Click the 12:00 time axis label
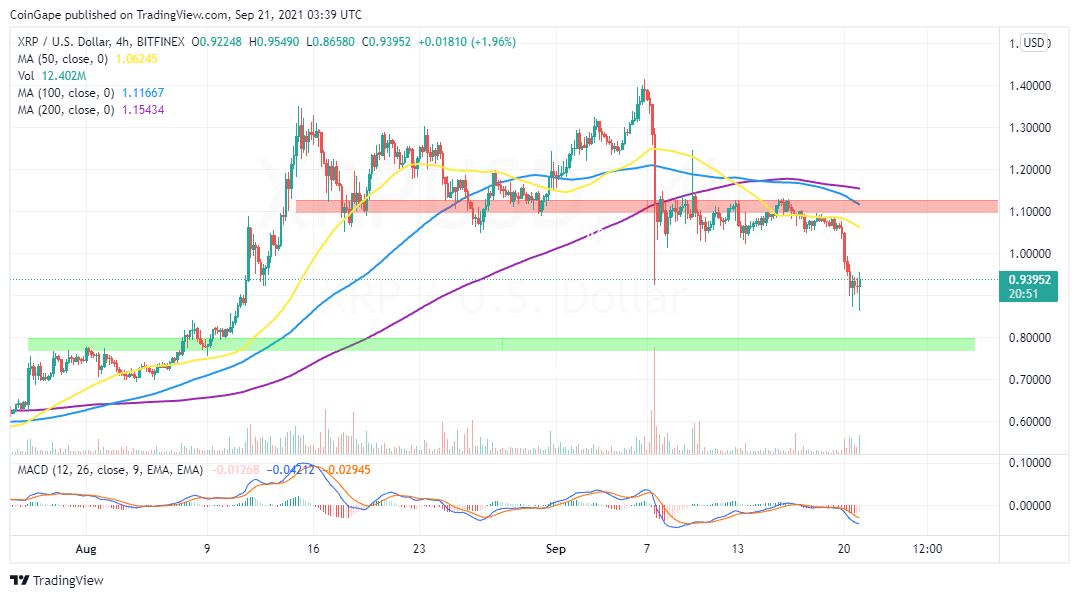This screenshot has height=598, width=1079. click(927, 549)
